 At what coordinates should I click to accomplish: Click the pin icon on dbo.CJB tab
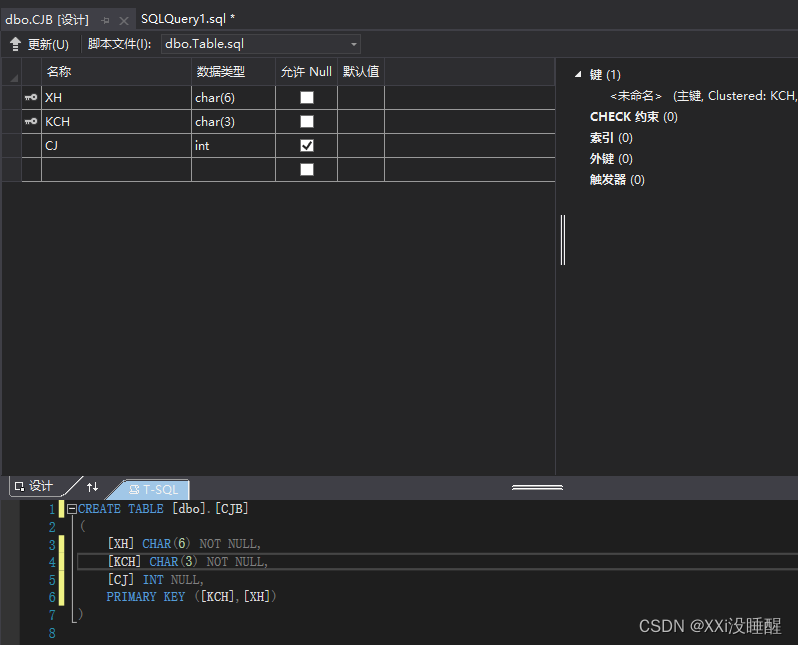106,20
